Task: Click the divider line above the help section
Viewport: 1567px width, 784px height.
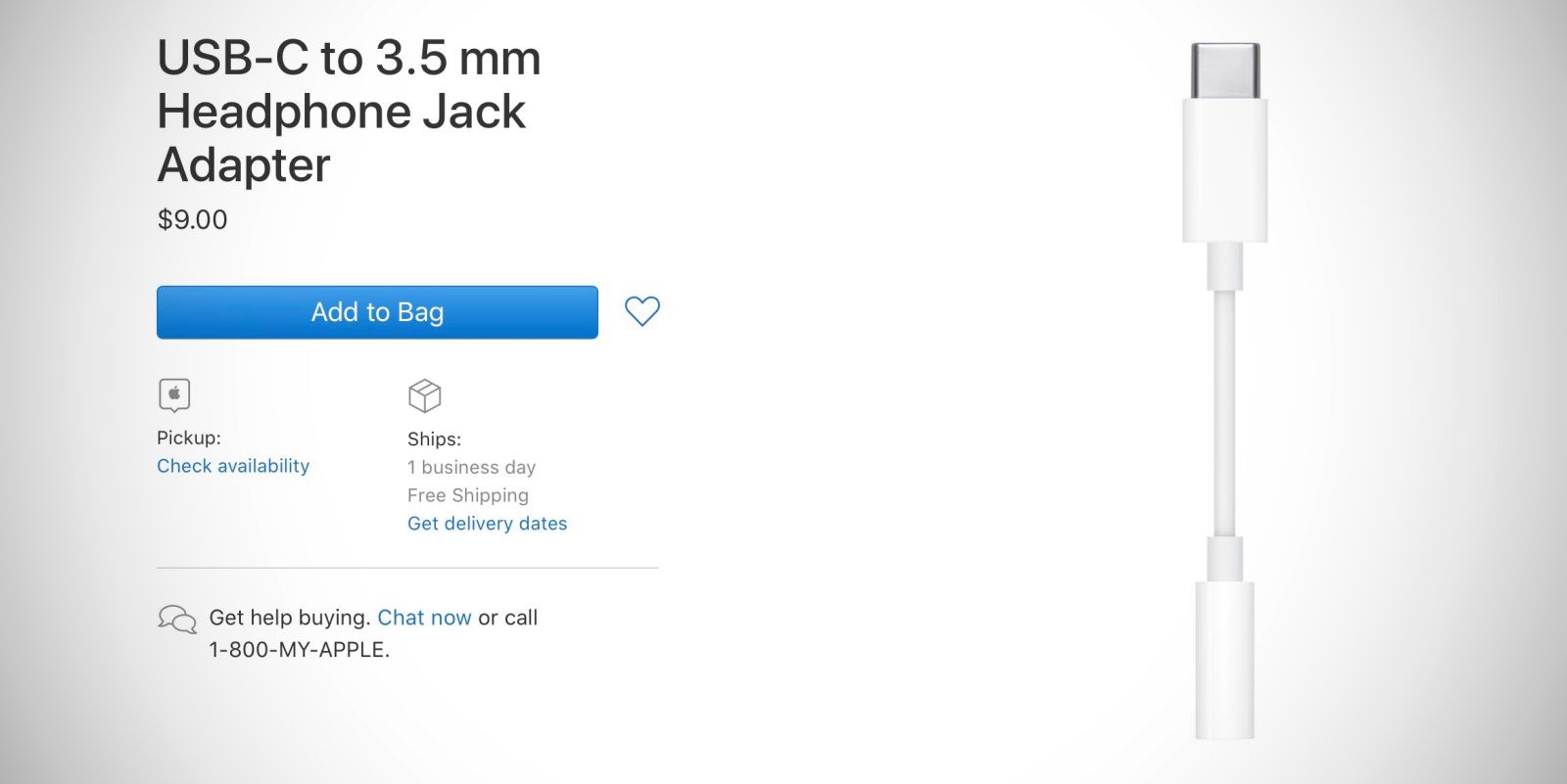Action: (407, 568)
